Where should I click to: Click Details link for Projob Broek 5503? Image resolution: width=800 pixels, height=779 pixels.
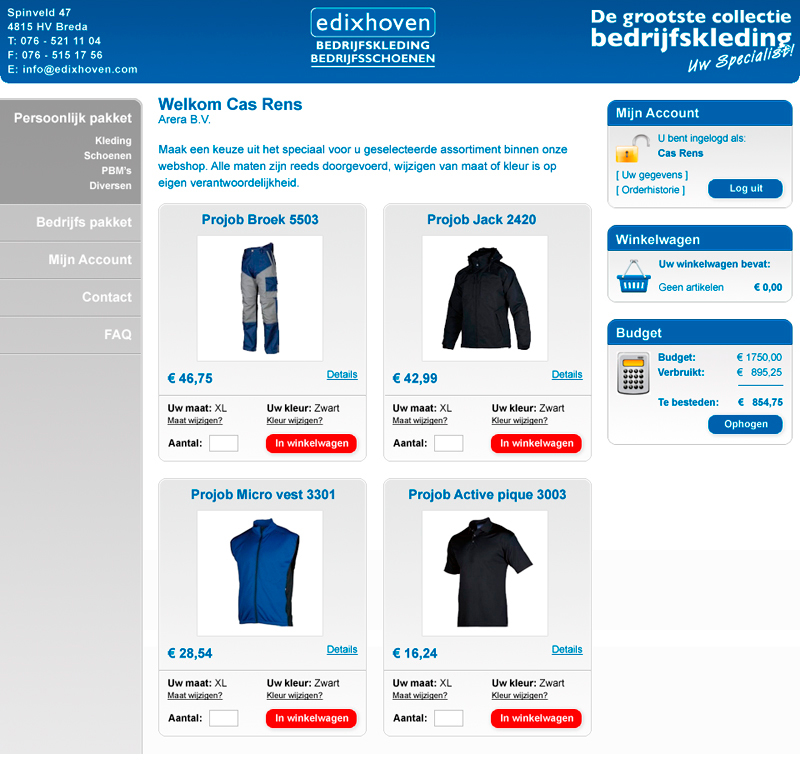click(x=342, y=374)
